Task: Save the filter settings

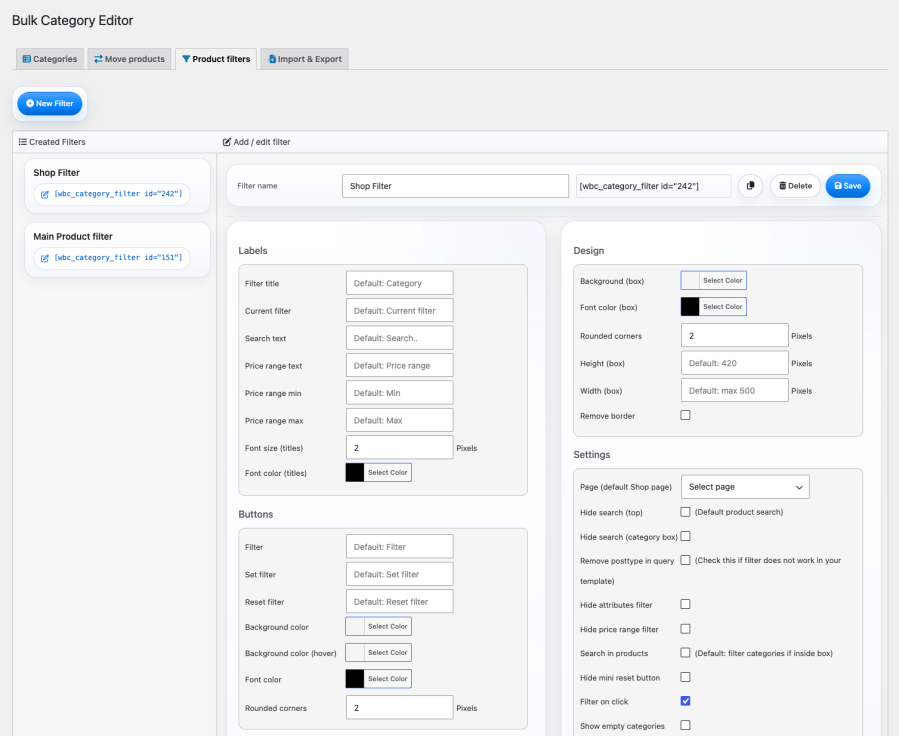Action: pos(847,186)
